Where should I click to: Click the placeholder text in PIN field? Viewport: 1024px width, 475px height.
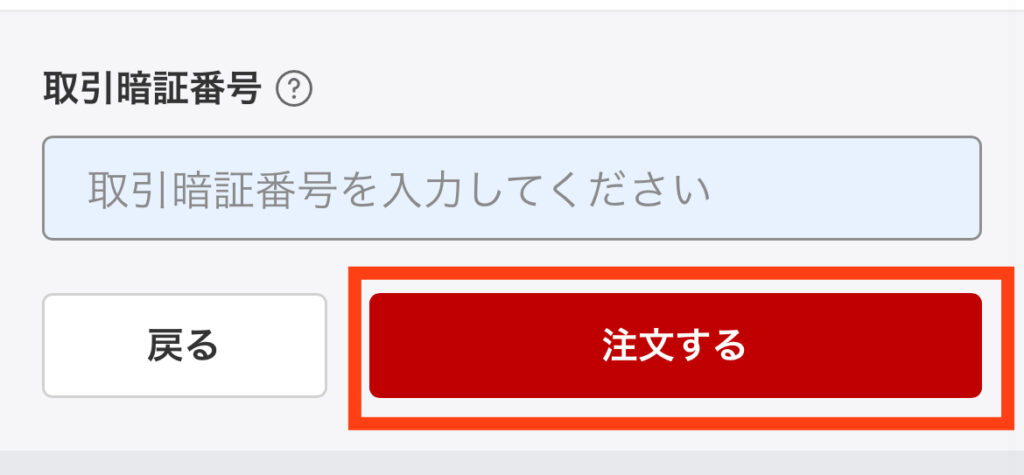coord(399,189)
